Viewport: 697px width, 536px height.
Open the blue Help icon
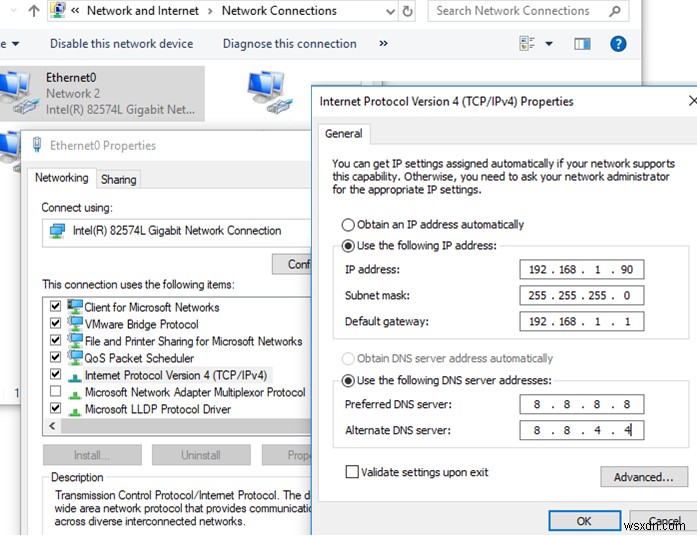click(618, 44)
